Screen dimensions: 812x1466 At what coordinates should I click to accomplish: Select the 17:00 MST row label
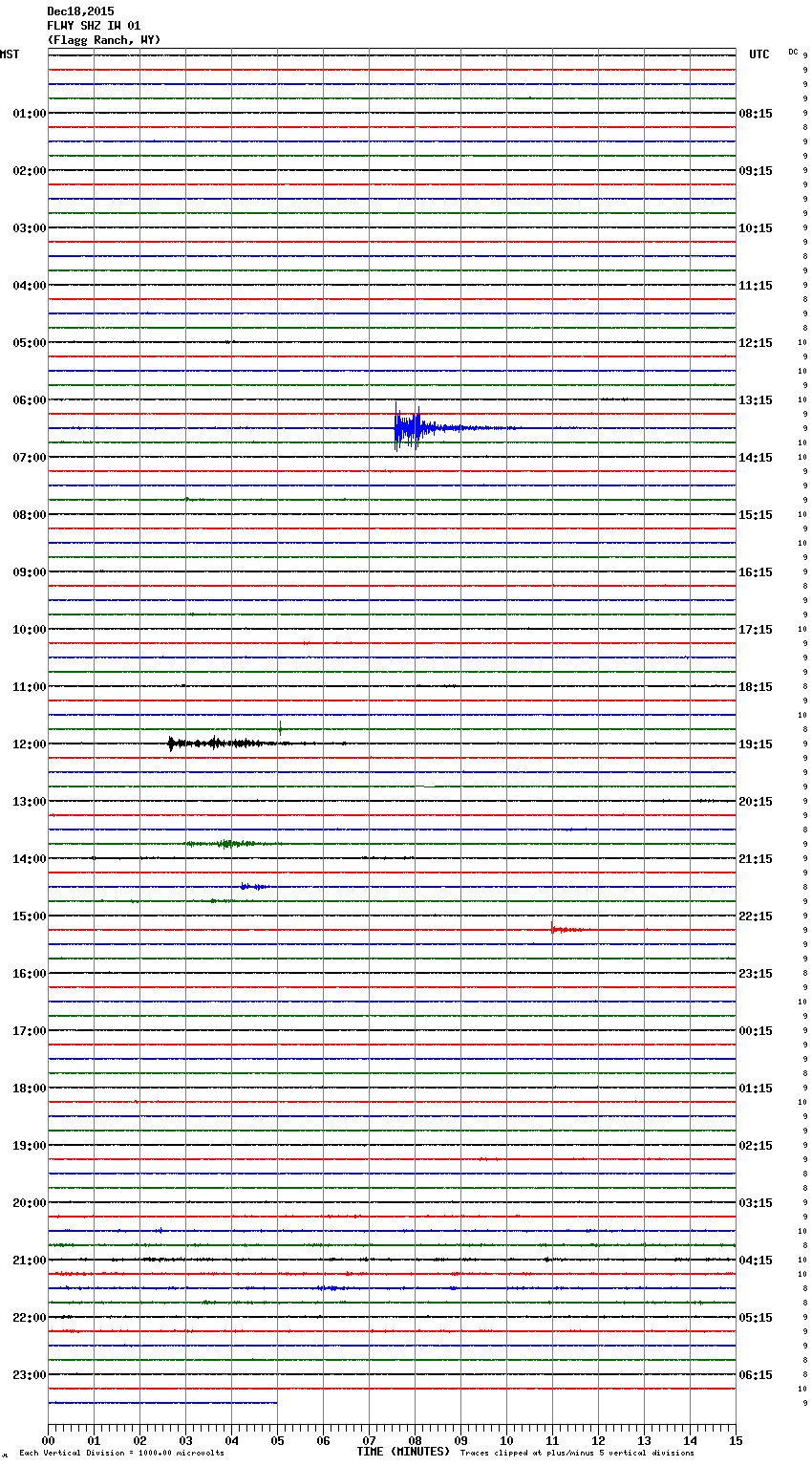[x=30, y=1031]
